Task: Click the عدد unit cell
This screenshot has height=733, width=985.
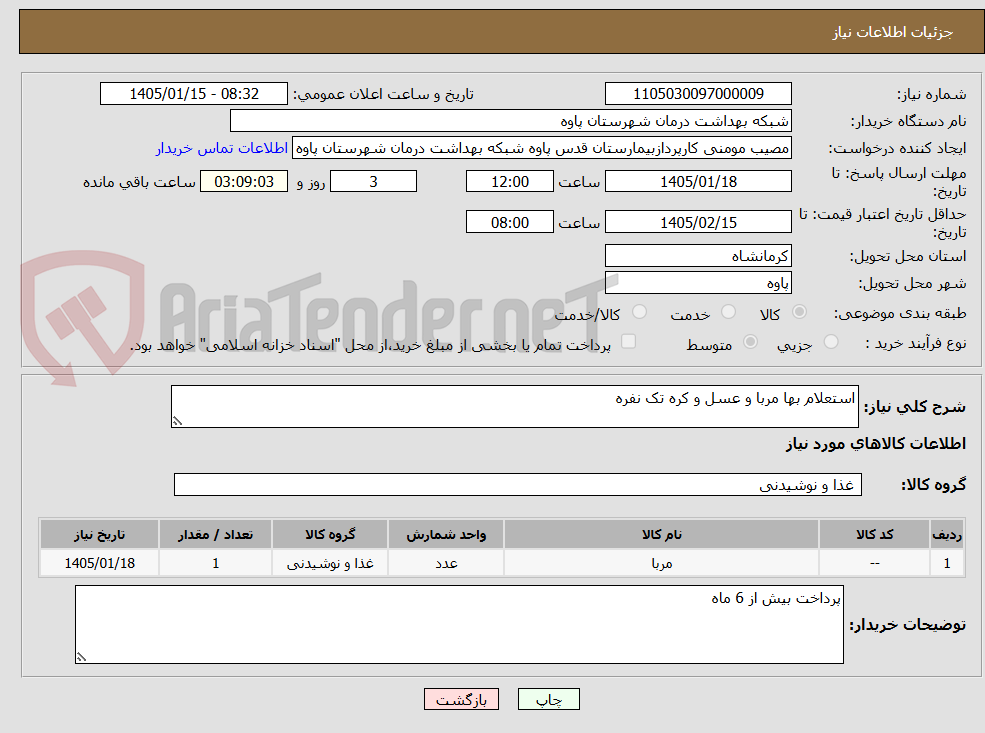Action: 446,563
